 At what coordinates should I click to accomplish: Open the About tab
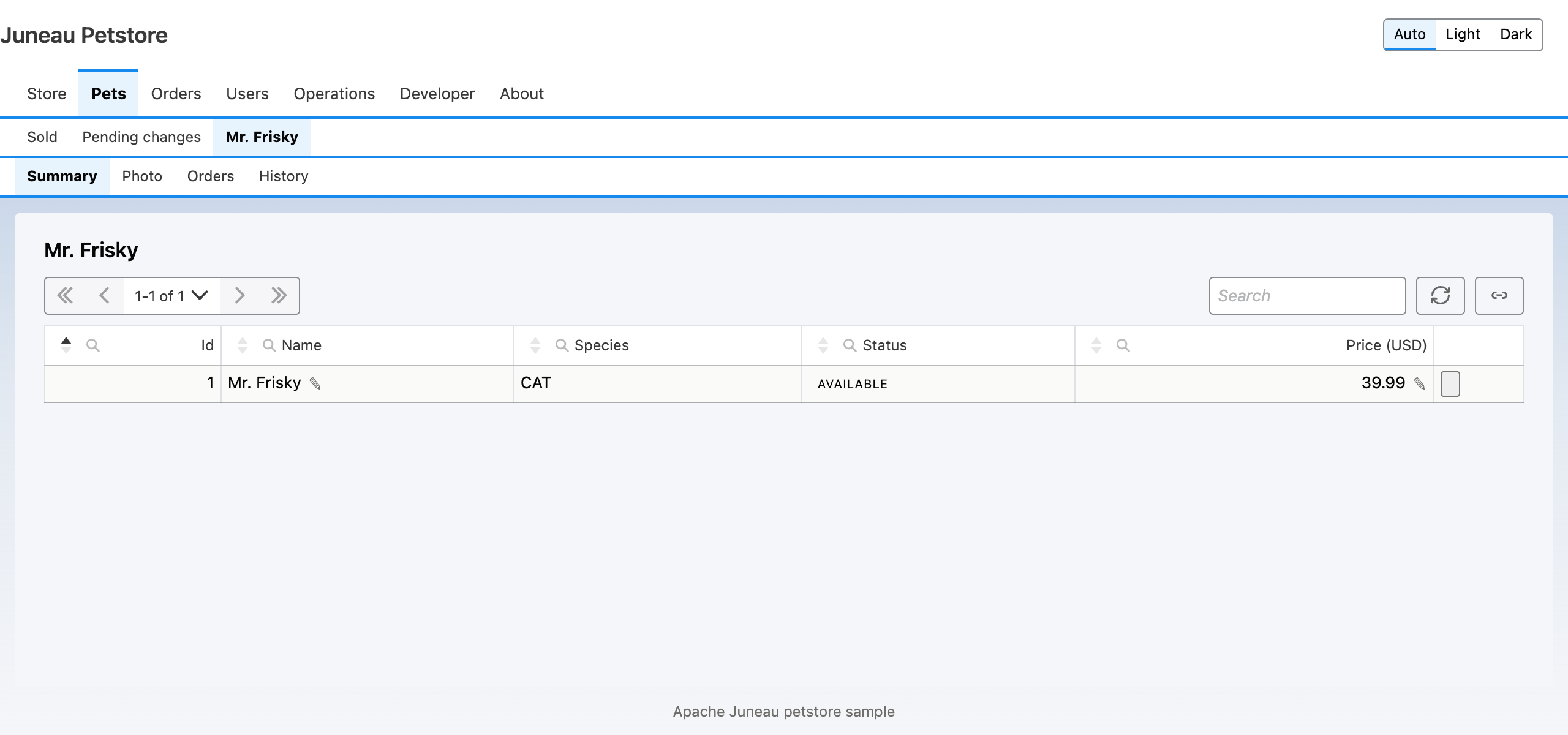[x=522, y=94]
